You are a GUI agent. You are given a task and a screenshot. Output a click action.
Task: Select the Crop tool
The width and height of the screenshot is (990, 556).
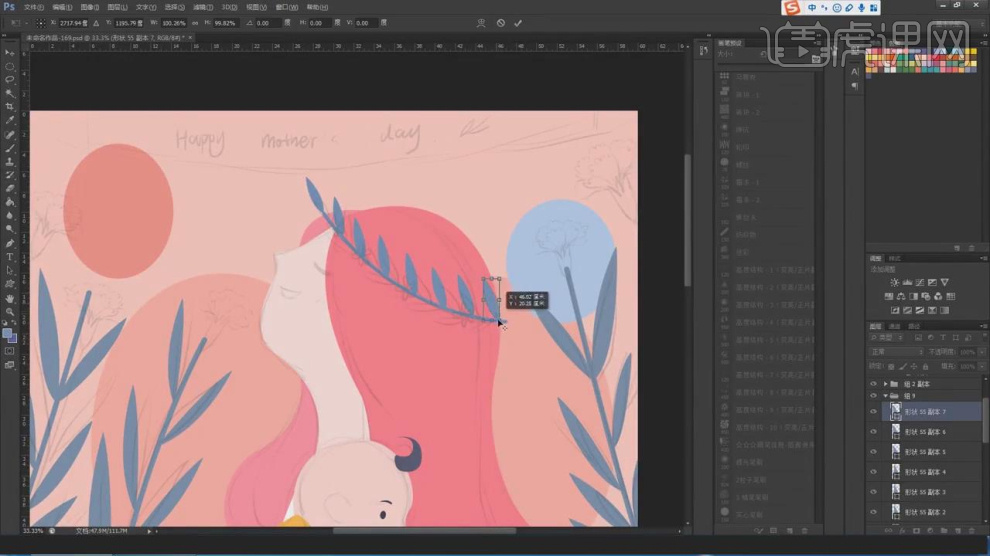click(10, 106)
